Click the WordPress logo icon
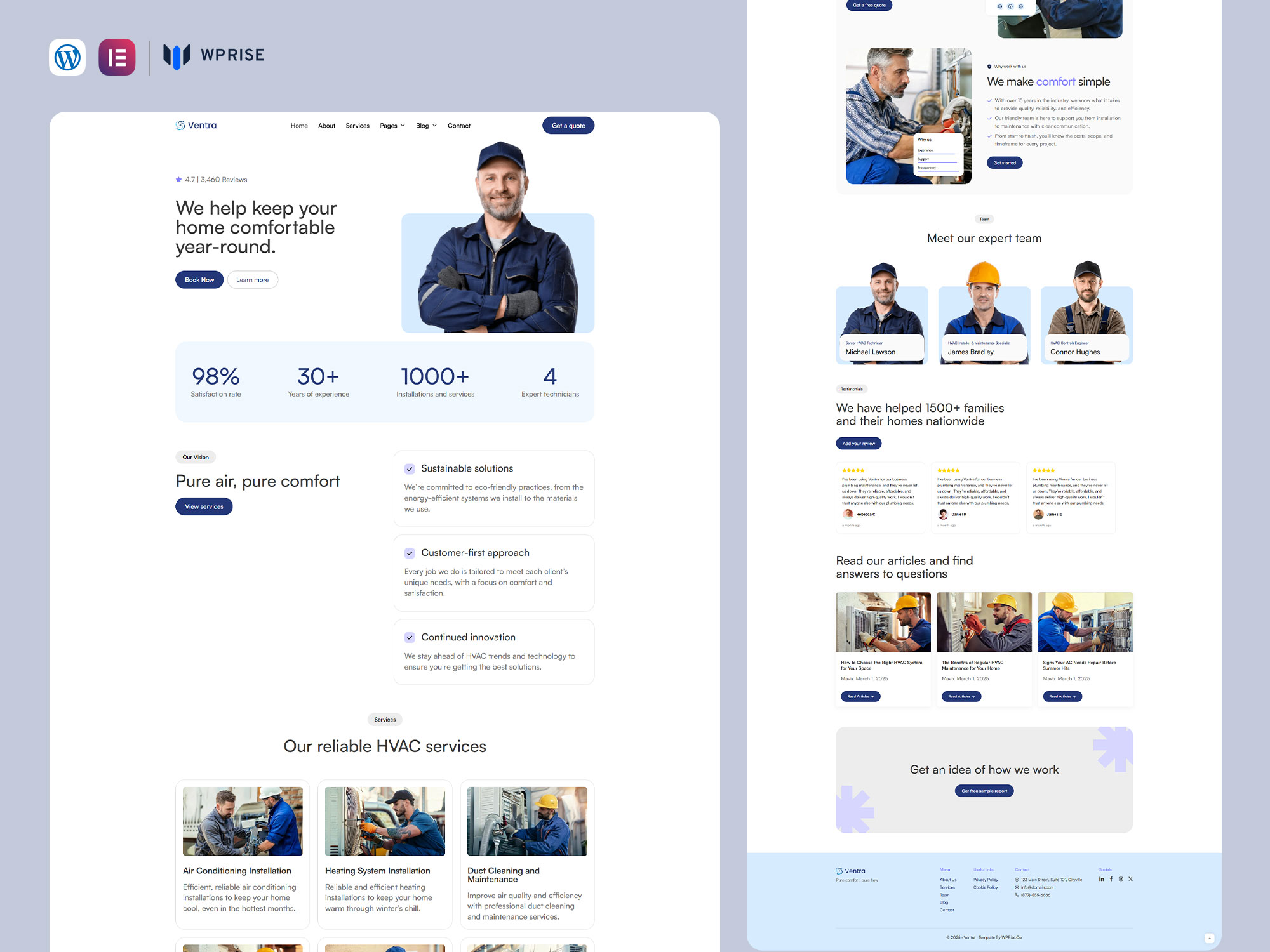The height and width of the screenshot is (952, 1270). click(67, 58)
